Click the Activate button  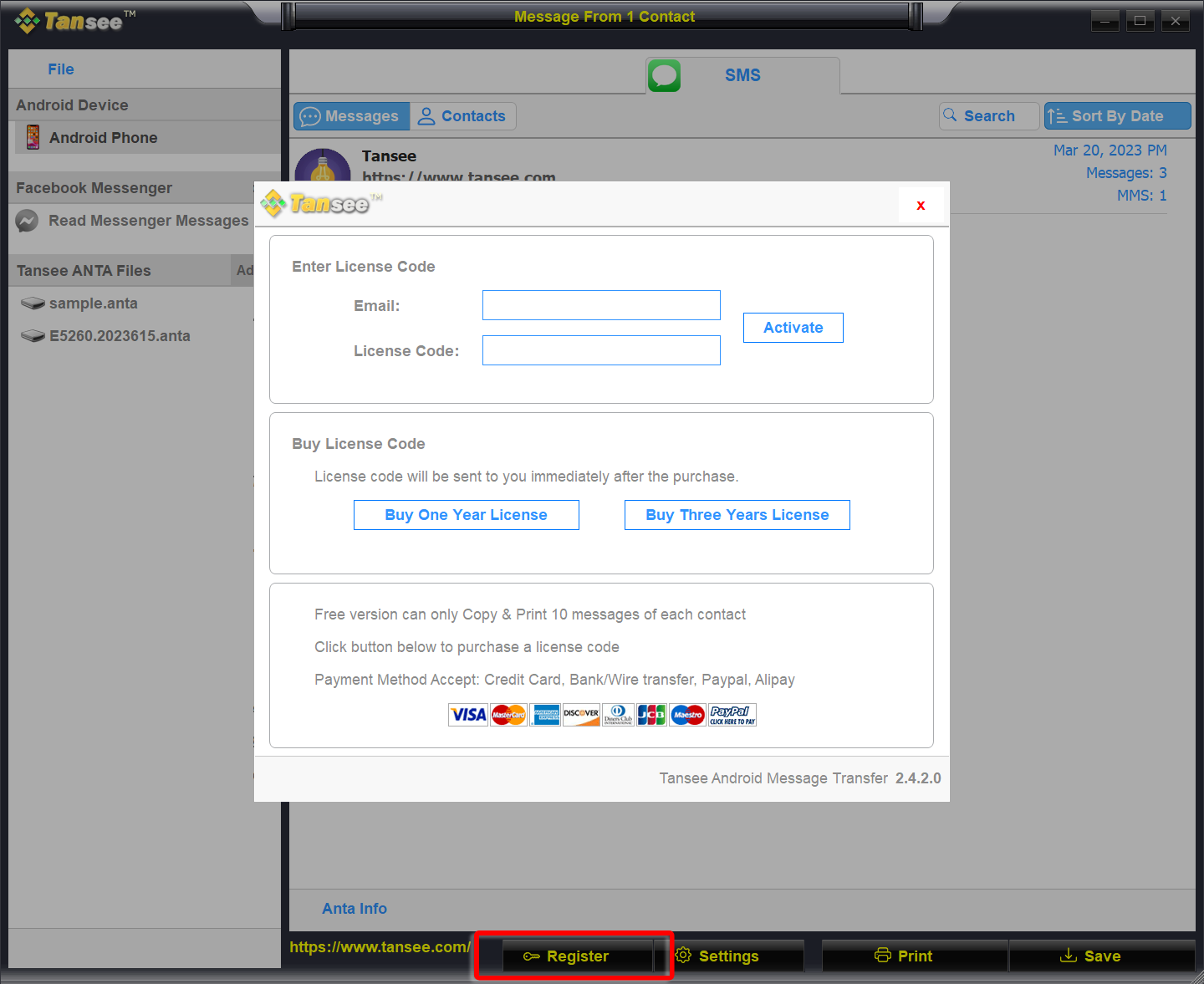[x=793, y=328]
